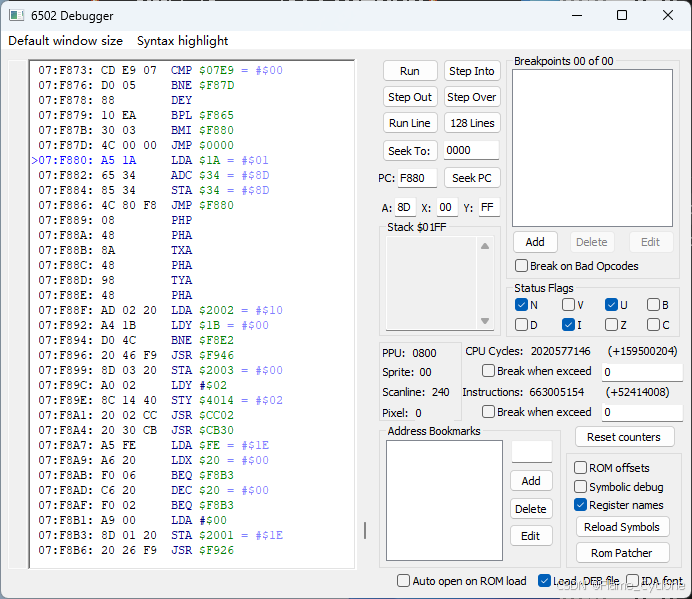Toggle the Load .DEB file checkbox
The height and width of the screenshot is (599, 692).
tap(579, 581)
